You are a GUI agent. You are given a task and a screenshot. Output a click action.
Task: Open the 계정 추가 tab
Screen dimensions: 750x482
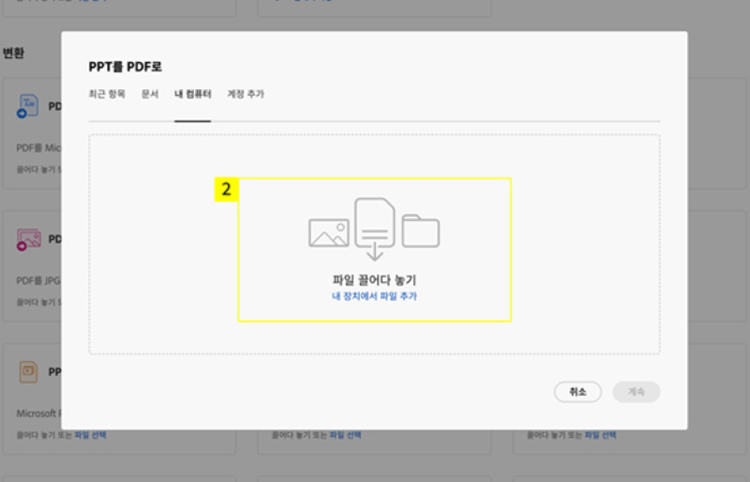[x=245, y=94]
